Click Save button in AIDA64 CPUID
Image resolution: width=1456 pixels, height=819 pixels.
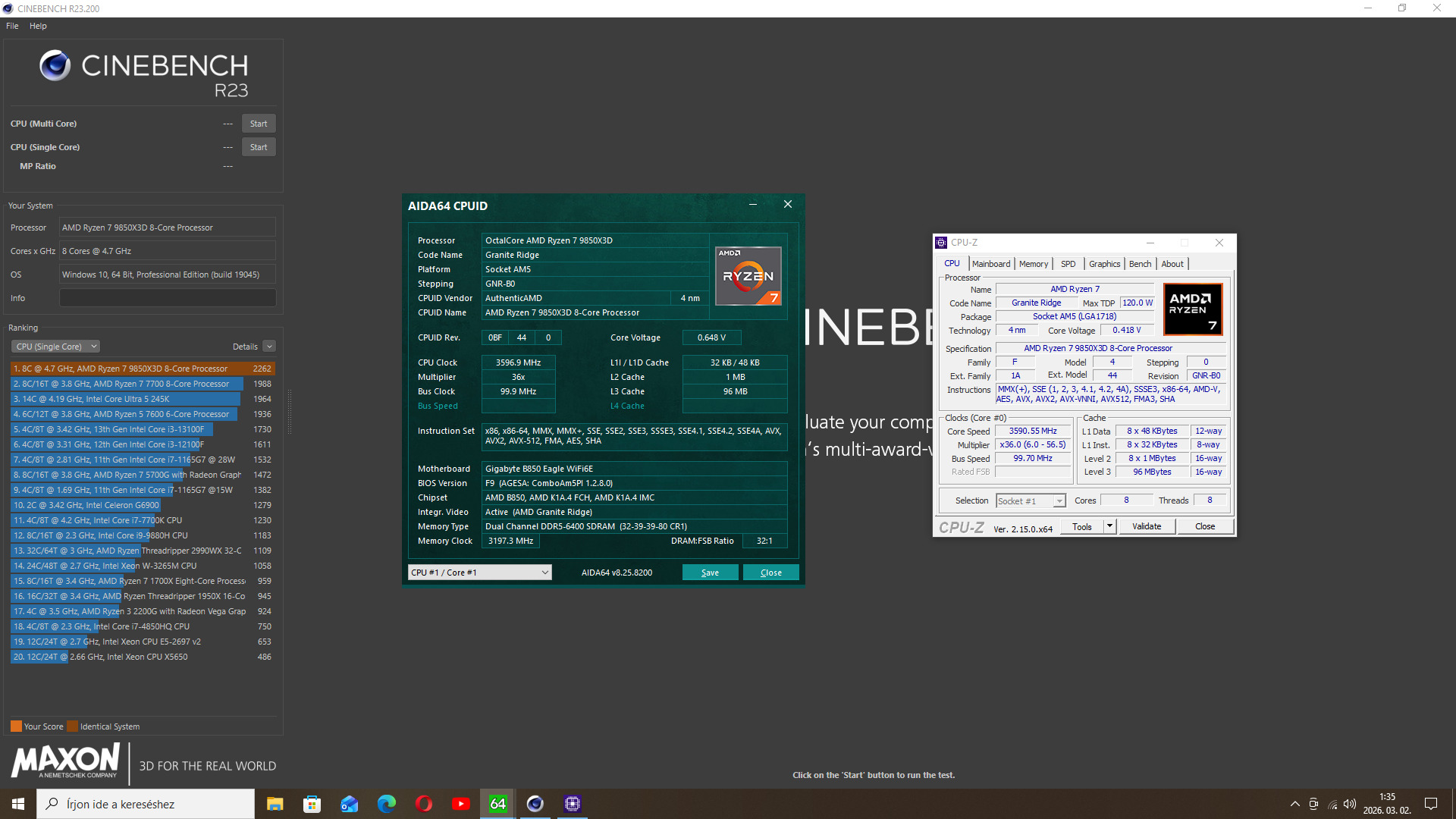tap(710, 573)
